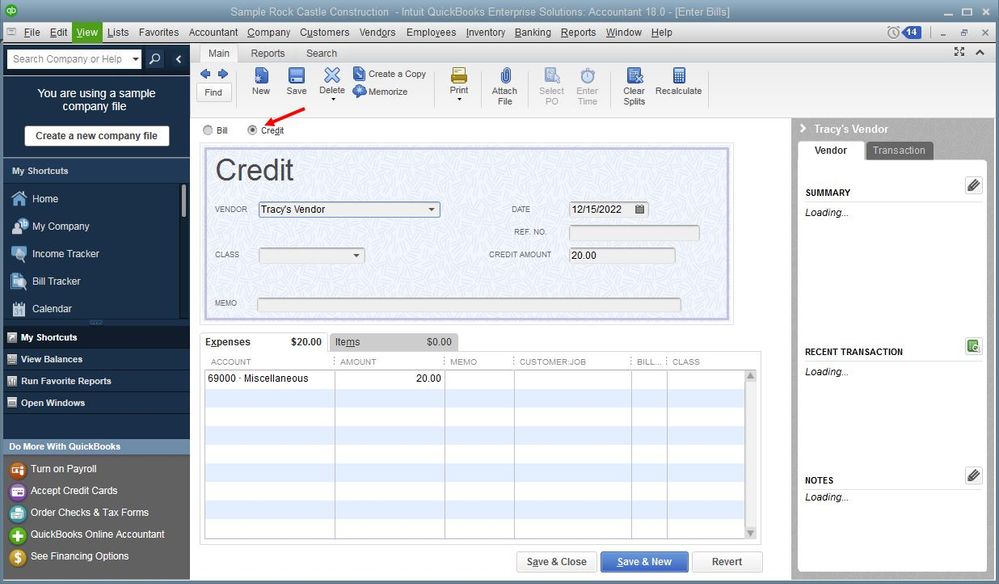Click the Delete X icon
Screen dimensions: 999x584
point(332,75)
